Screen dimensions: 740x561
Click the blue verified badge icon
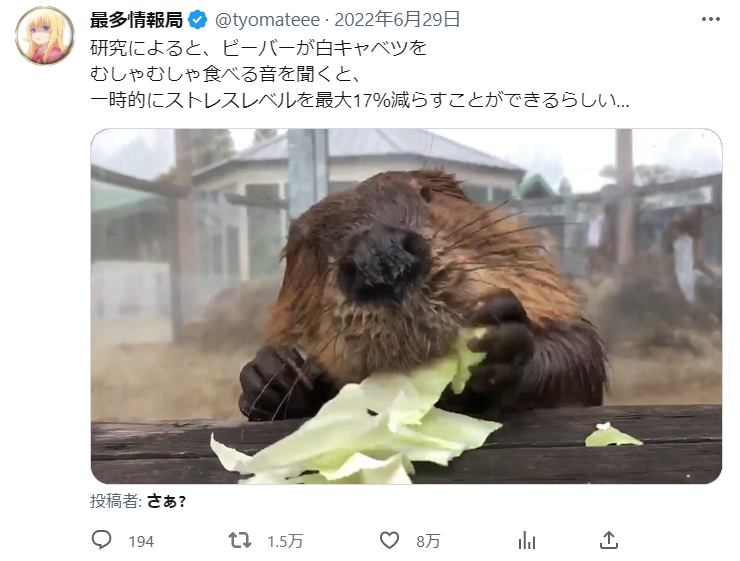[198, 20]
